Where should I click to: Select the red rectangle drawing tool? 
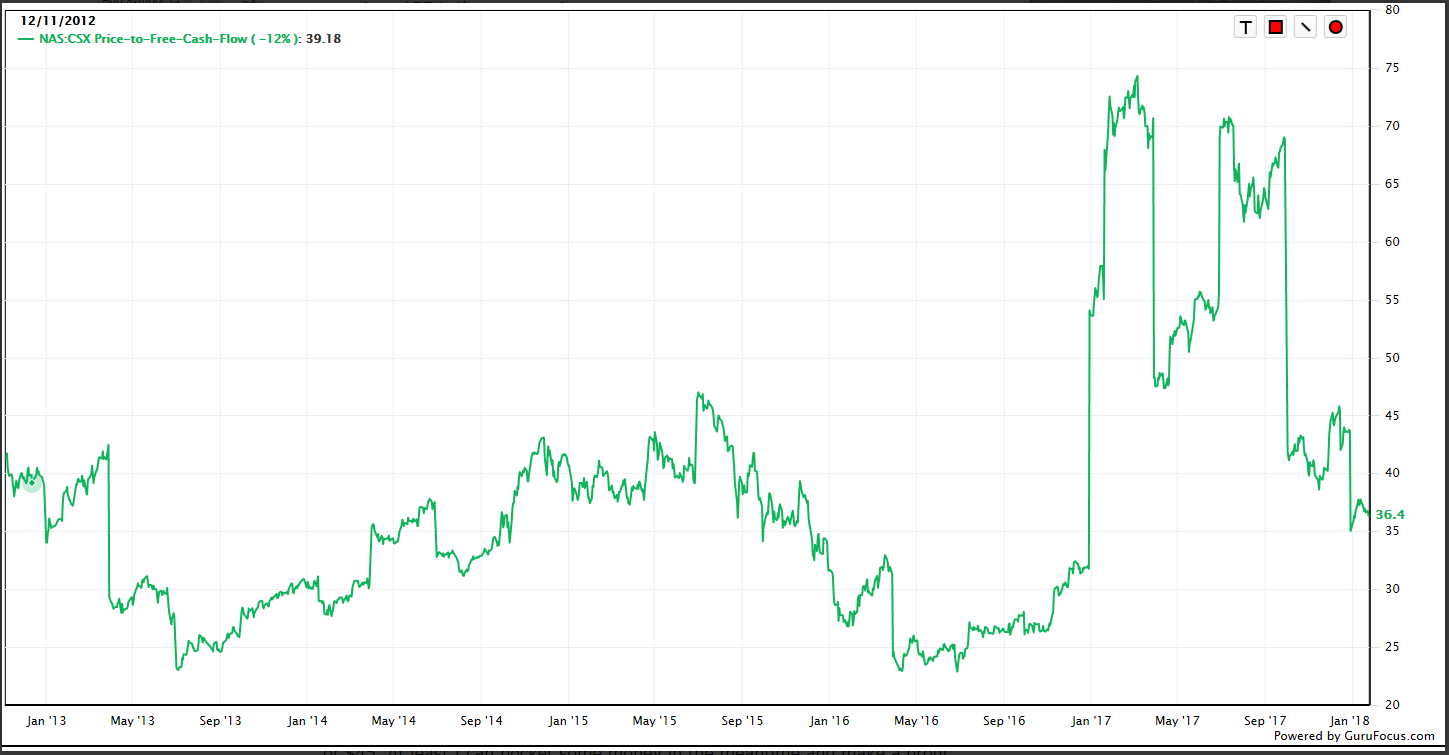click(1275, 27)
